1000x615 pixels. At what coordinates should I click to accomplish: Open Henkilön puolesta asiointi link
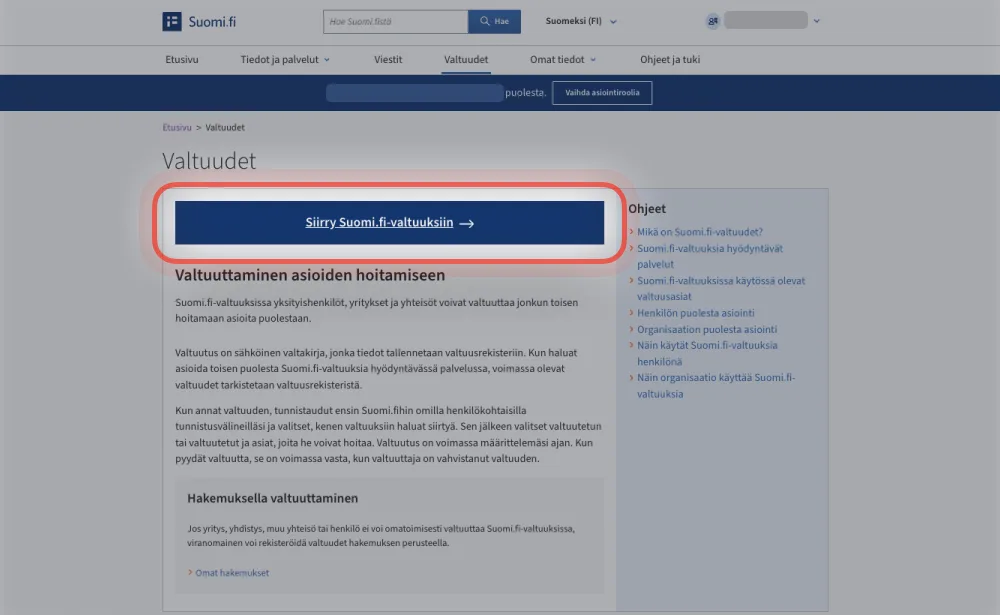[695, 313]
